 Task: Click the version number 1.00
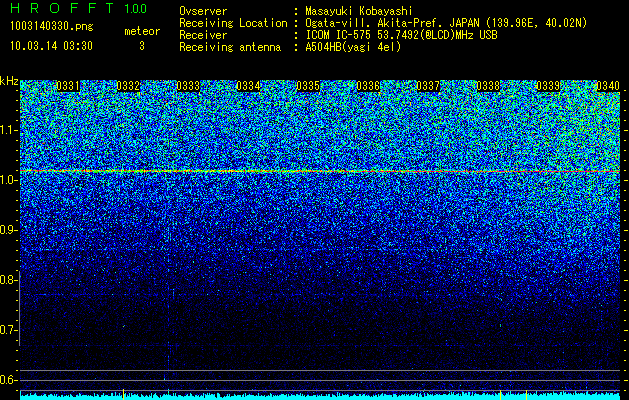coord(136,8)
